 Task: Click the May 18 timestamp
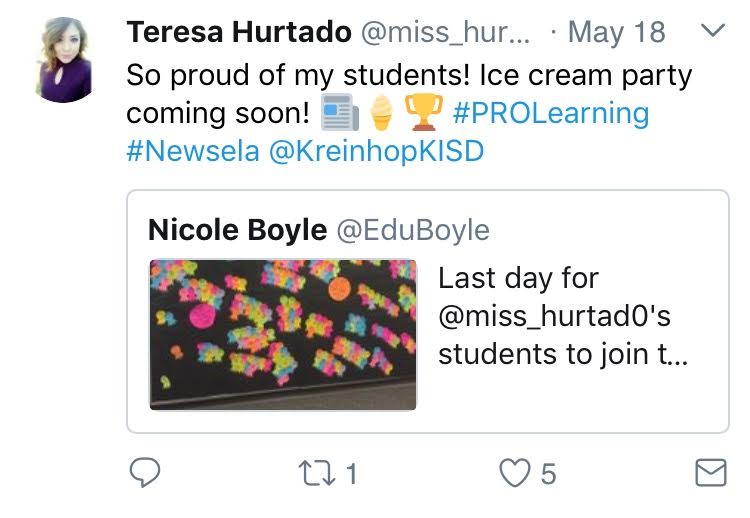(x=615, y=32)
